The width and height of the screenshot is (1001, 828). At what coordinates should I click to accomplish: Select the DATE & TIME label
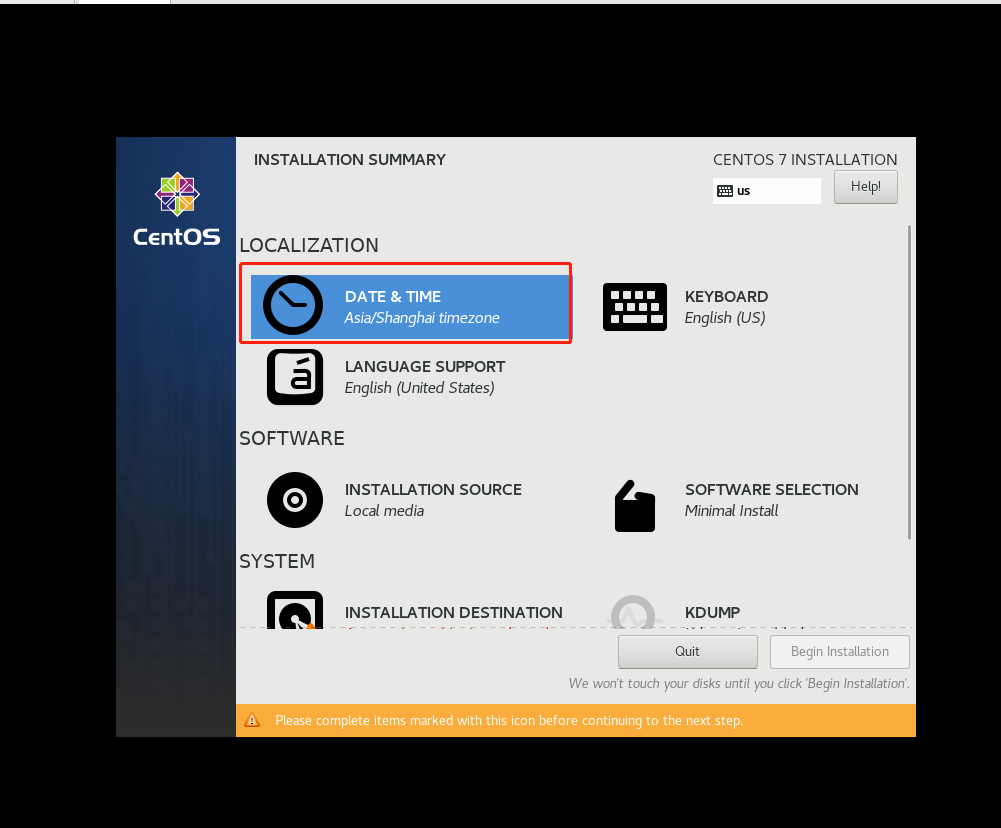[x=393, y=297]
